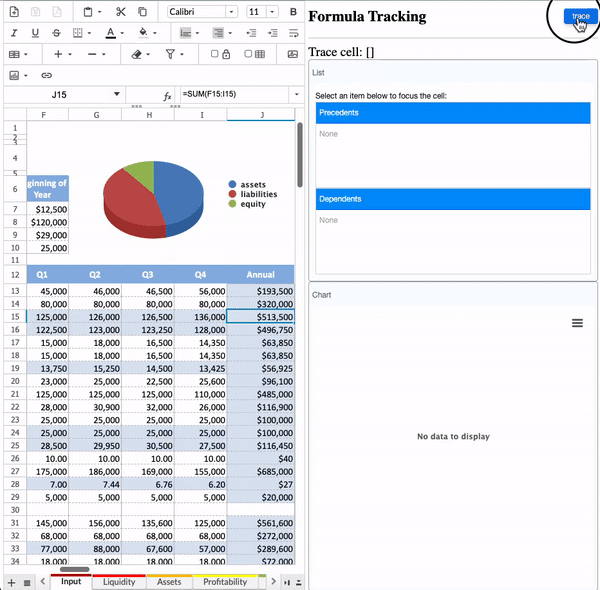Expand the filter options dropdown arrow
Screen dimensions: 600x590
pos(182,54)
